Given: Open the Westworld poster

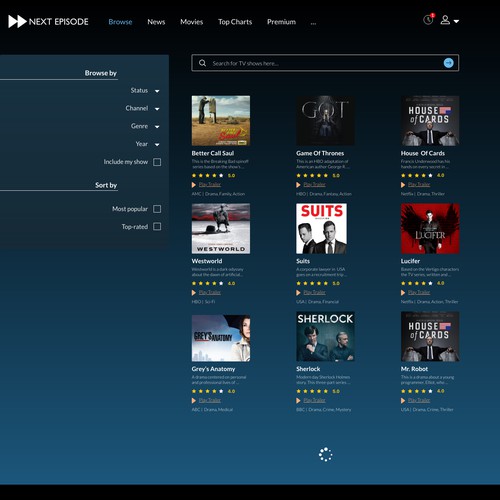Looking at the screenshot, I should pos(221,229).
